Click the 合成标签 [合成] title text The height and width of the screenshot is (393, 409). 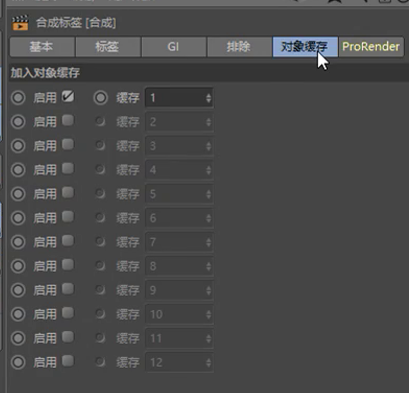(x=76, y=23)
